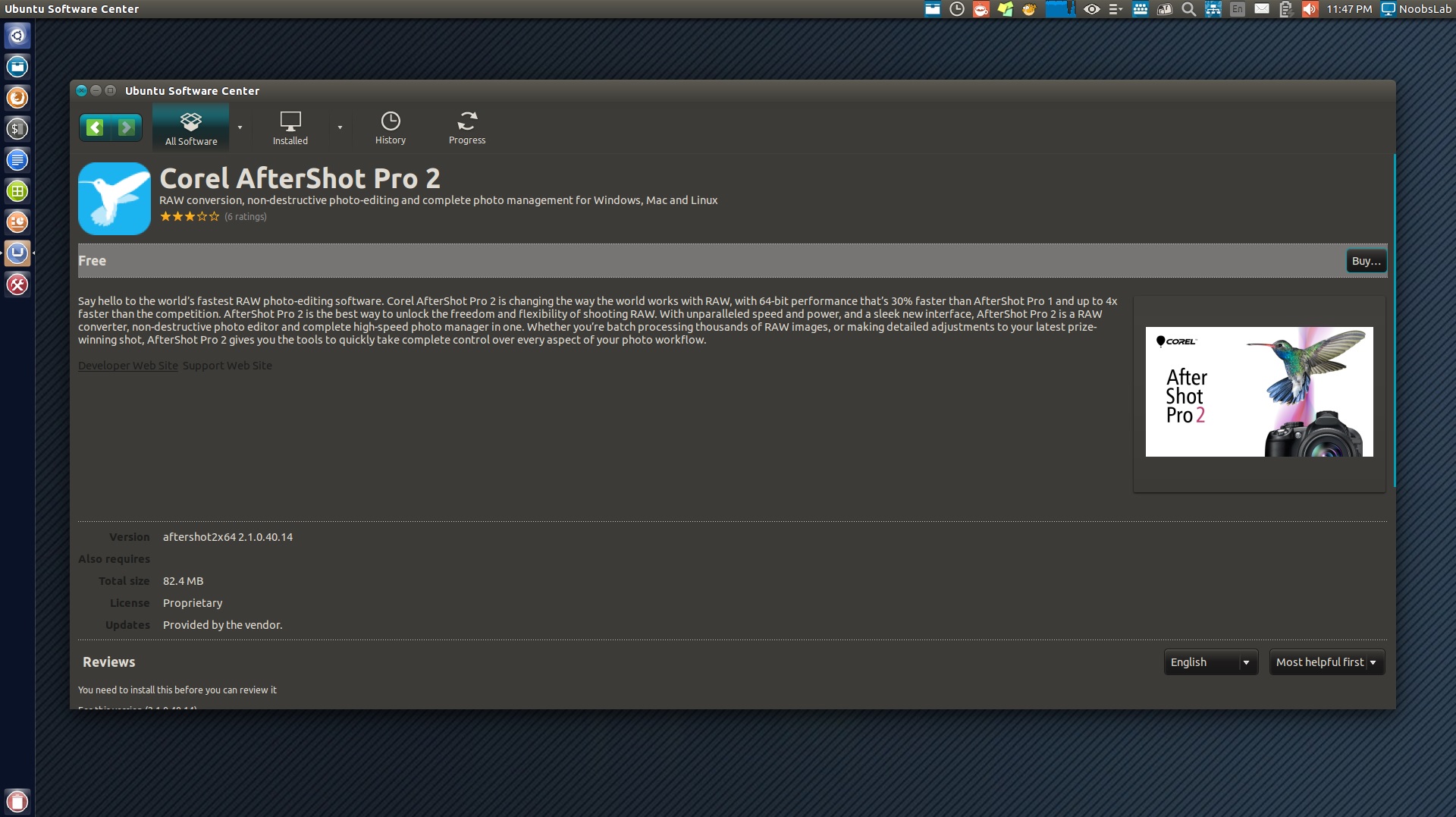Open the coffee cup indicator
The height and width of the screenshot is (817, 1456).
click(x=981, y=9)
